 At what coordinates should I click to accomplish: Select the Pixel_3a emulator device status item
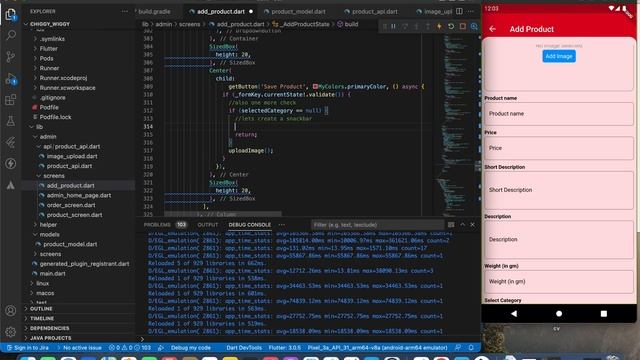(x=378, y=348)
